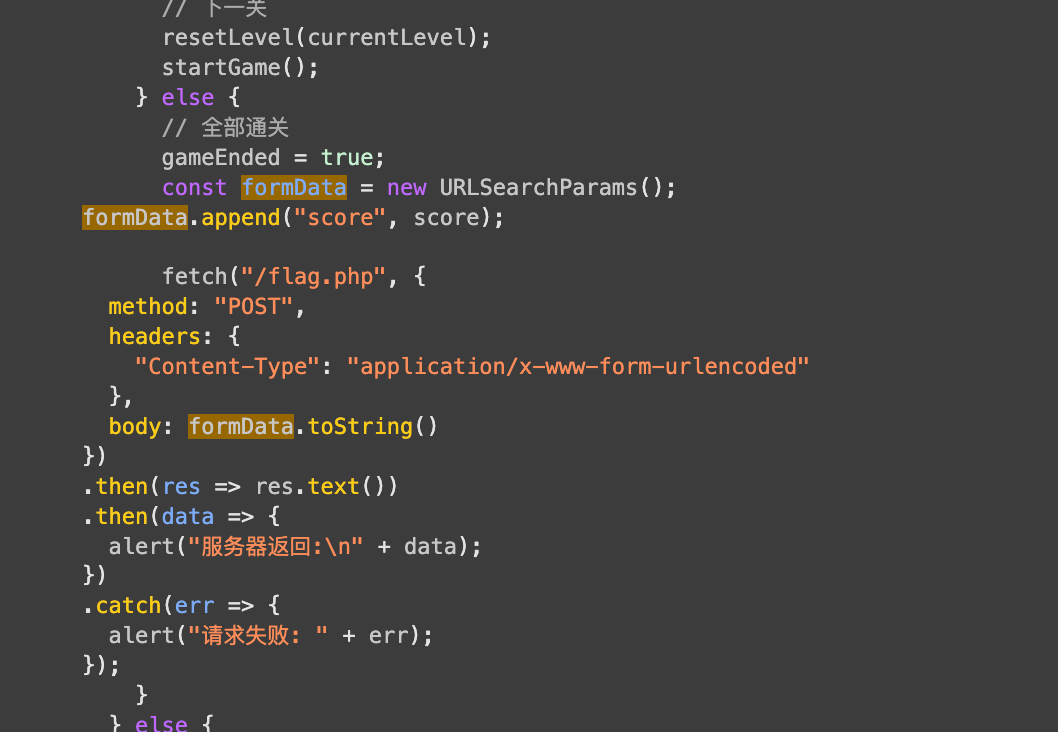Click the "application/x-www-form-urlencoded" string
The image size is (1058, 732).
[x=577, y=366]
